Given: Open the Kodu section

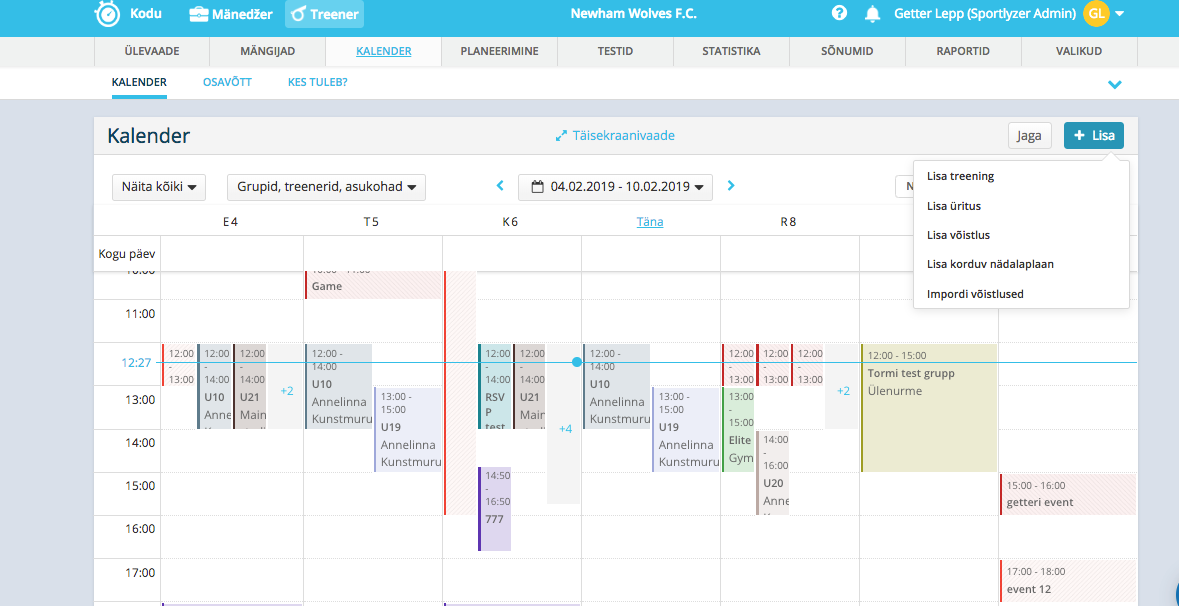Looking at the screenshot, I should 146,14.
